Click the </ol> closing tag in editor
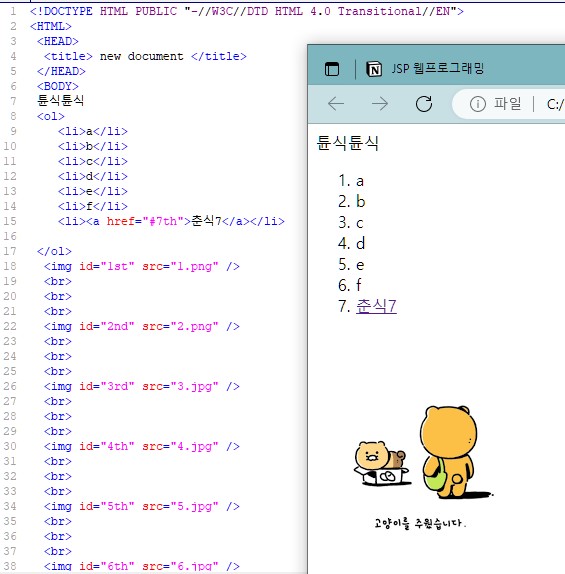Image resolution: width=565 pixels, height=574 pixels. (x=54, y=251)
